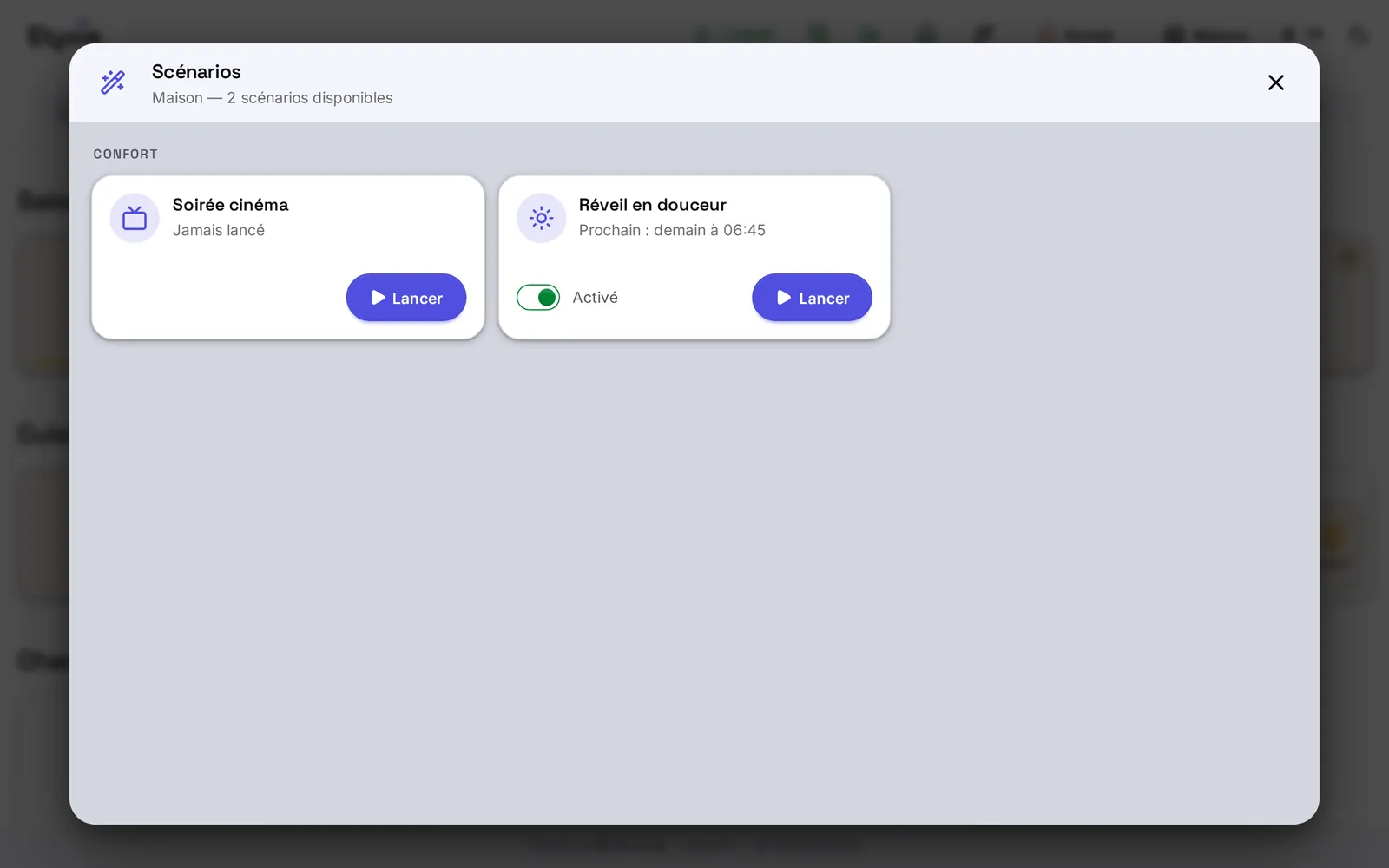Click the Scénarios dialog title
This screenshot has height=868, width=1389.
(196, 71)
